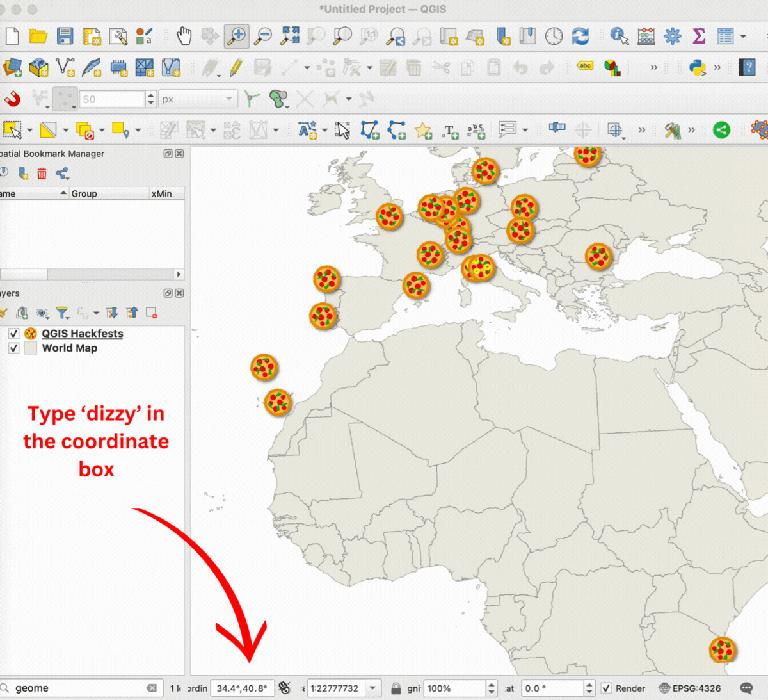Expand Select by Location dropdown arrow
This screenshot has width=768, height=700.
tap(138, 130)
